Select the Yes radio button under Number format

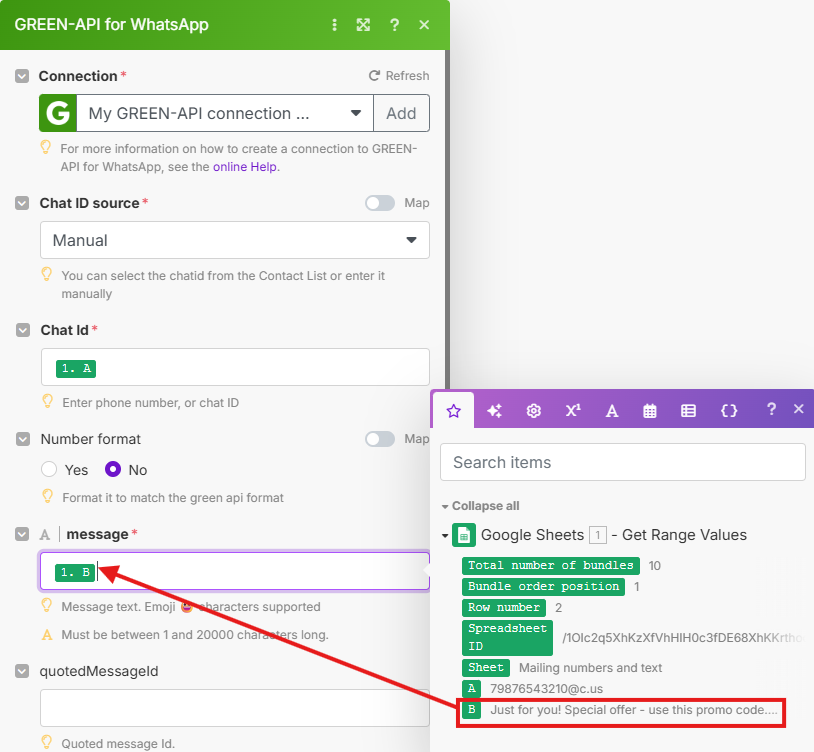point(50,470)
